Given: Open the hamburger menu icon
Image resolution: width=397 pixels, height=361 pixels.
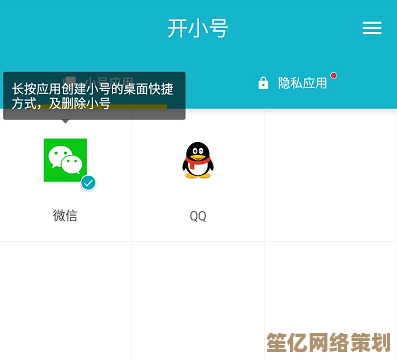Looking at the screenshot, I should (372, 28).
